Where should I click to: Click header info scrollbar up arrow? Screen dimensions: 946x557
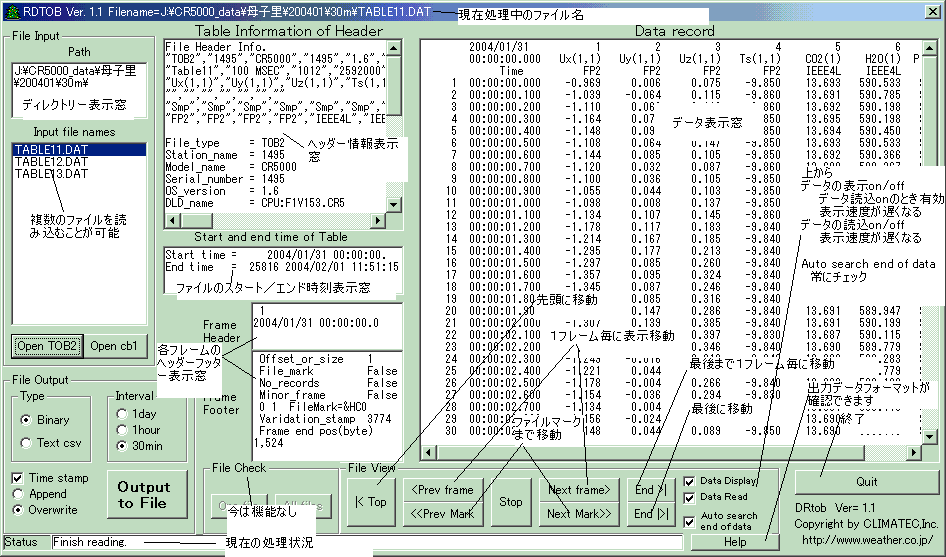point(393,48)
